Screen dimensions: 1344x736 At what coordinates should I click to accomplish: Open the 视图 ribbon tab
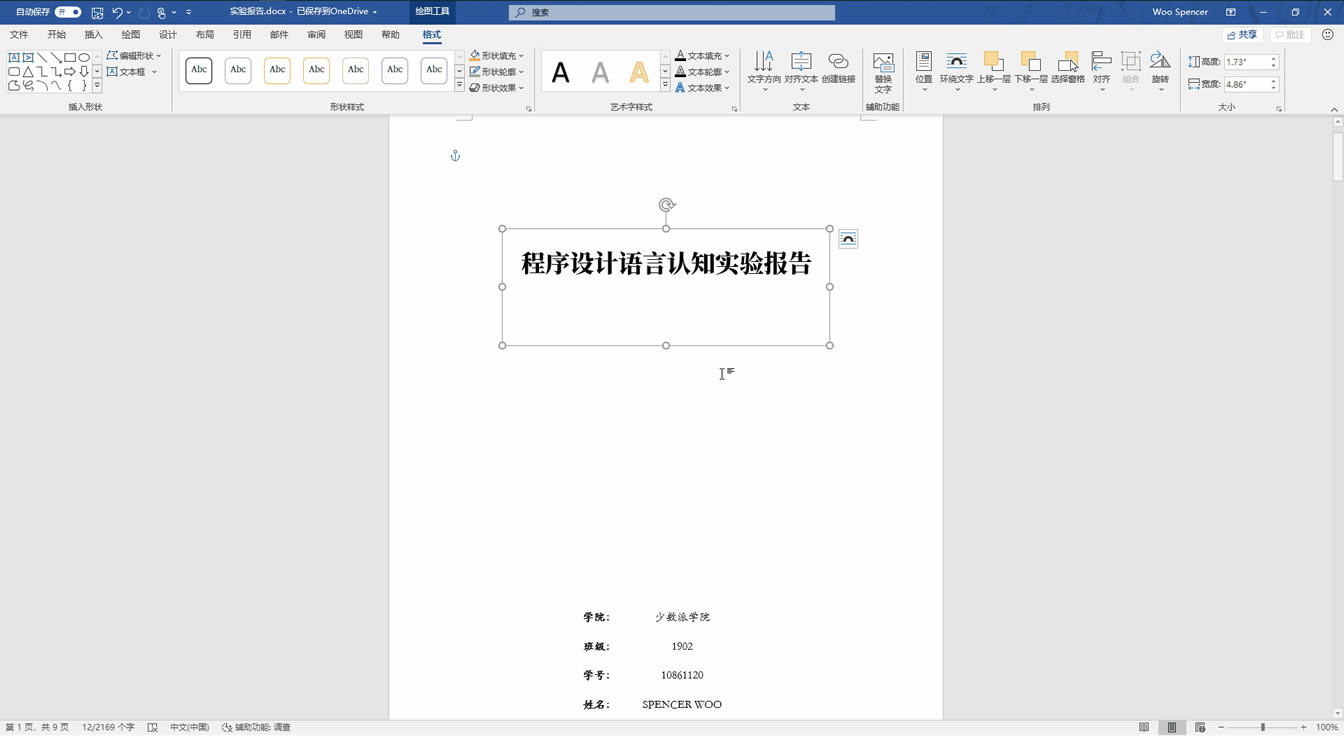point(353,33)
